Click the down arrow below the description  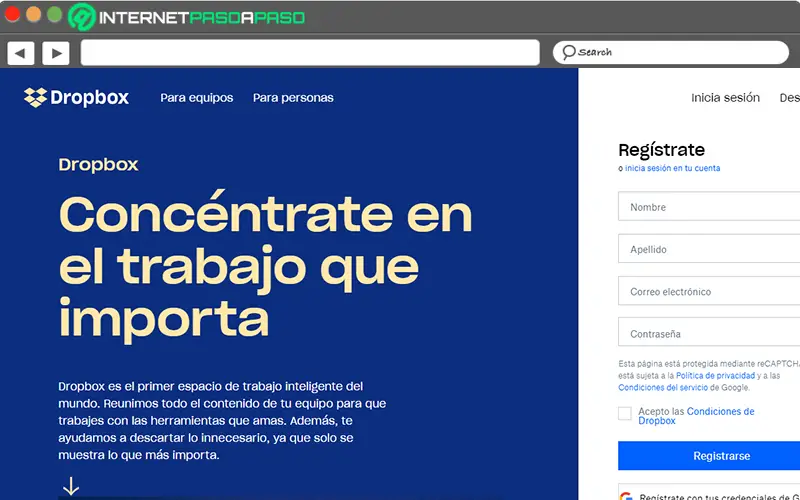pyautogui.click(x=71, y=486)
